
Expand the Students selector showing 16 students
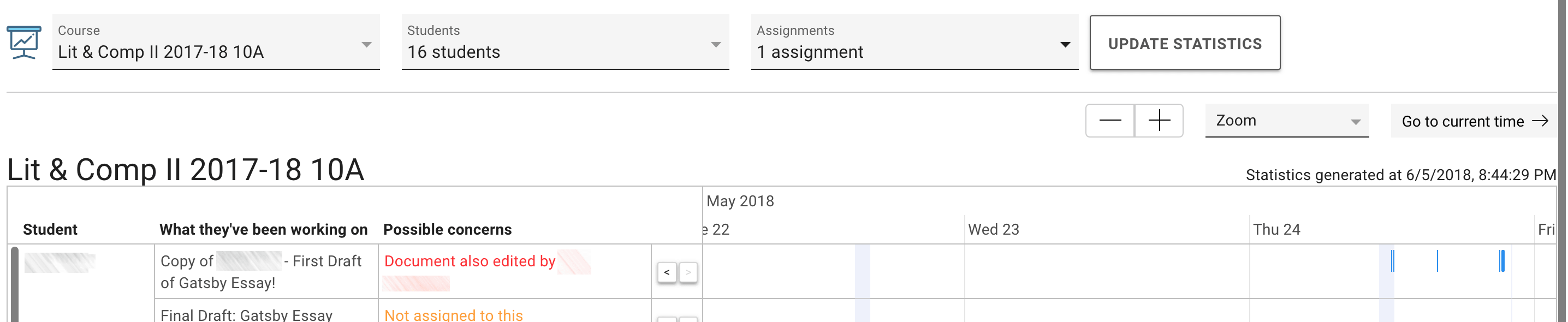coord(565,43)
